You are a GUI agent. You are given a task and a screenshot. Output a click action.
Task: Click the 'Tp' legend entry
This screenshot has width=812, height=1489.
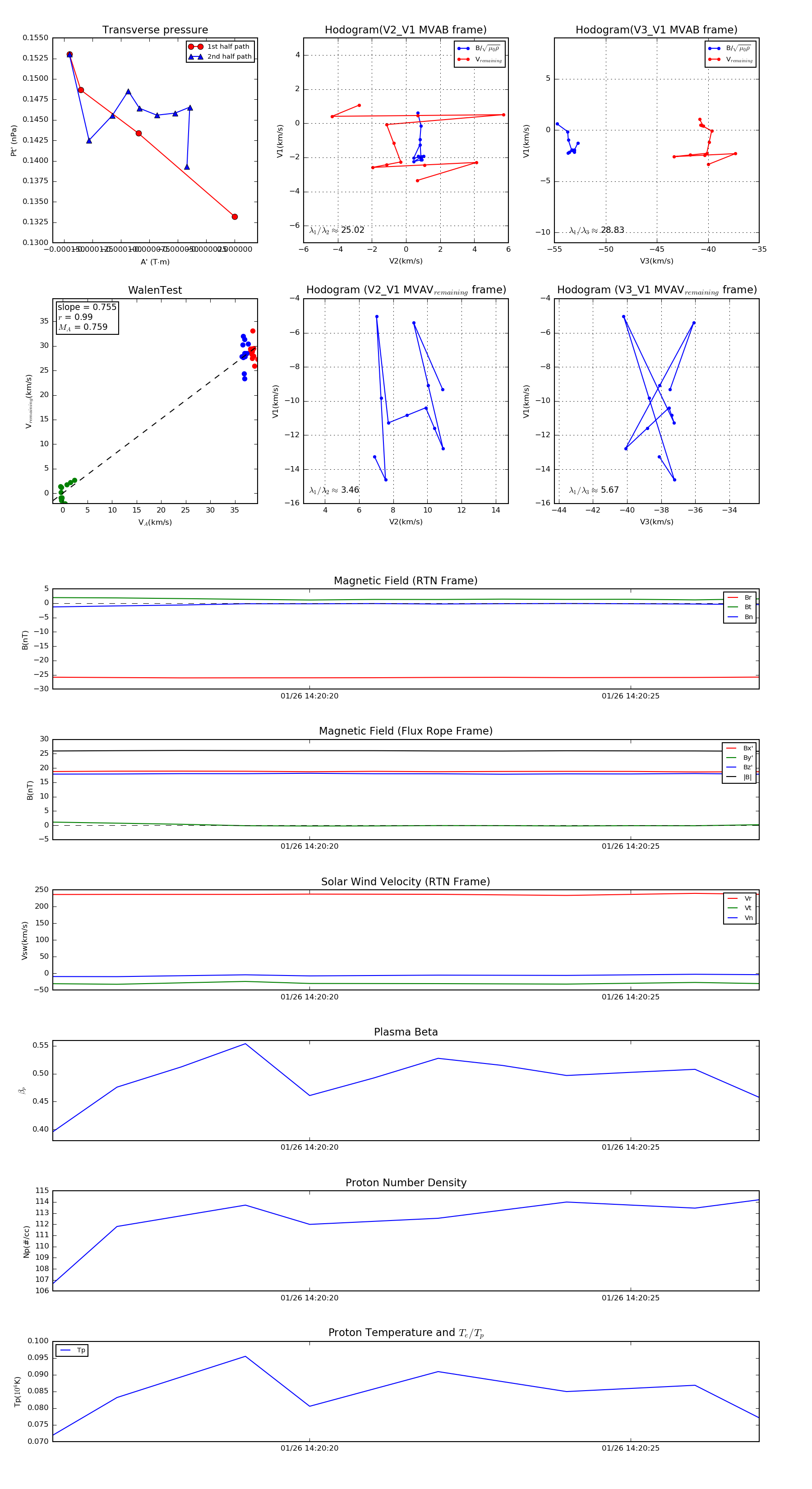click(73, 1350)
